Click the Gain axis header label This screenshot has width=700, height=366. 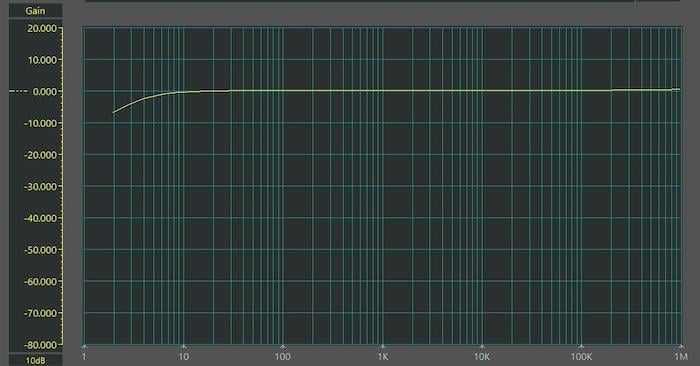(x=35, y=11)
